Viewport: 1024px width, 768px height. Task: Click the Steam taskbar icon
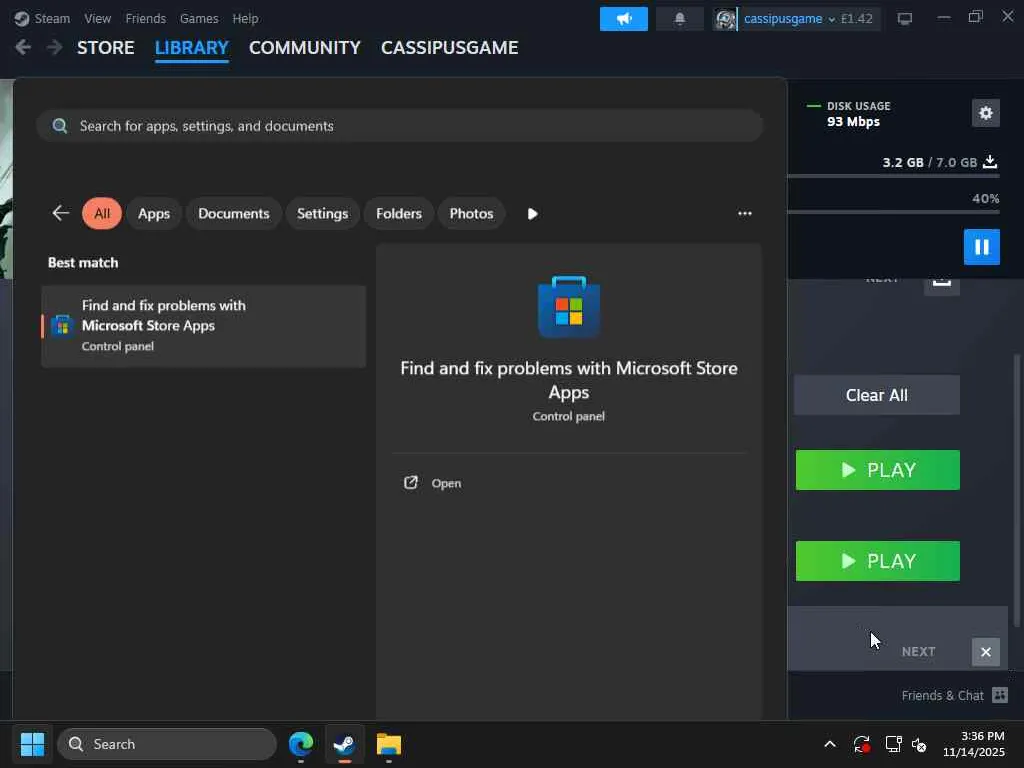coord(344,744)
